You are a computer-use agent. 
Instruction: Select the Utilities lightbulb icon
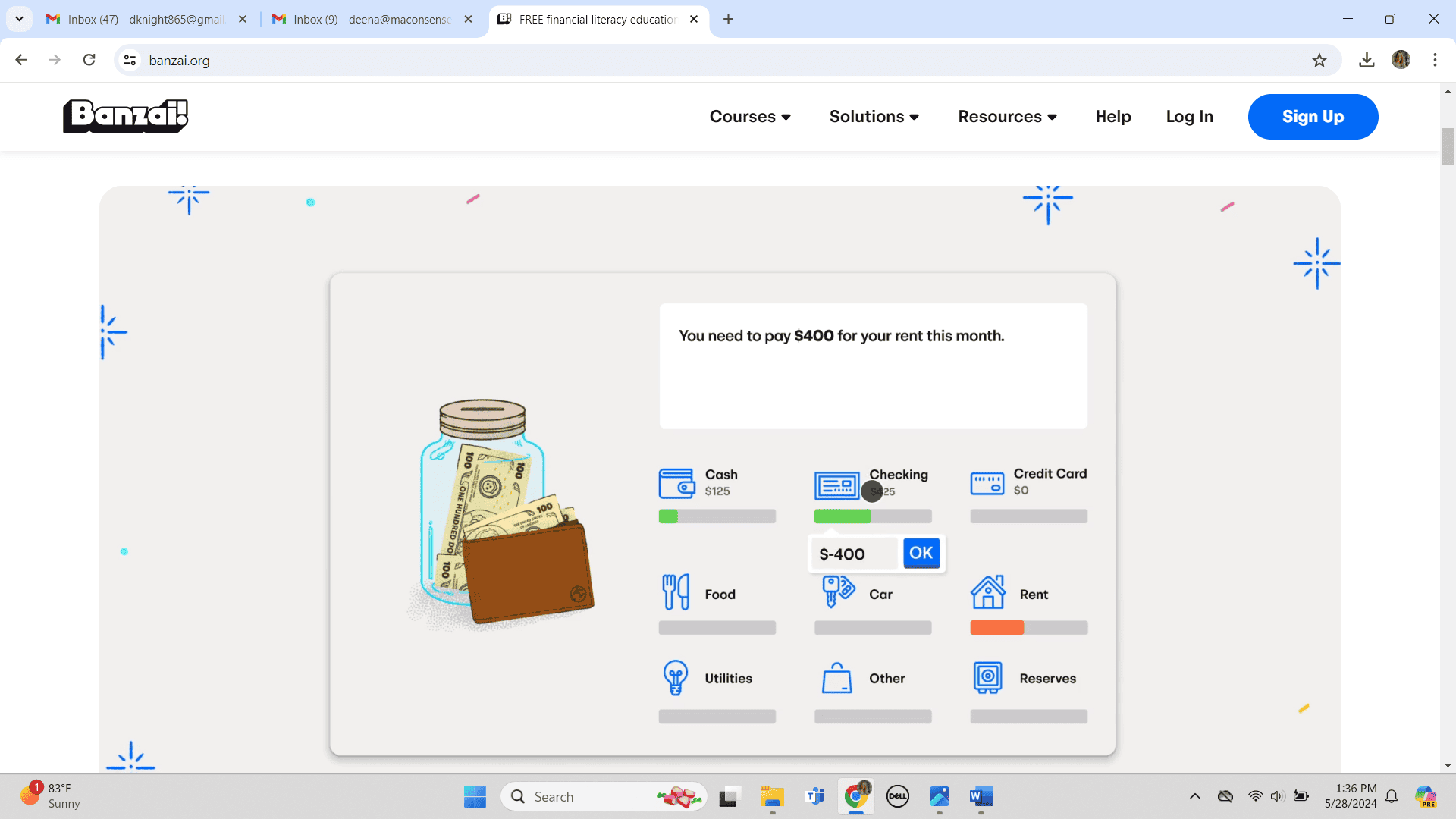click(x=676, y=677)
